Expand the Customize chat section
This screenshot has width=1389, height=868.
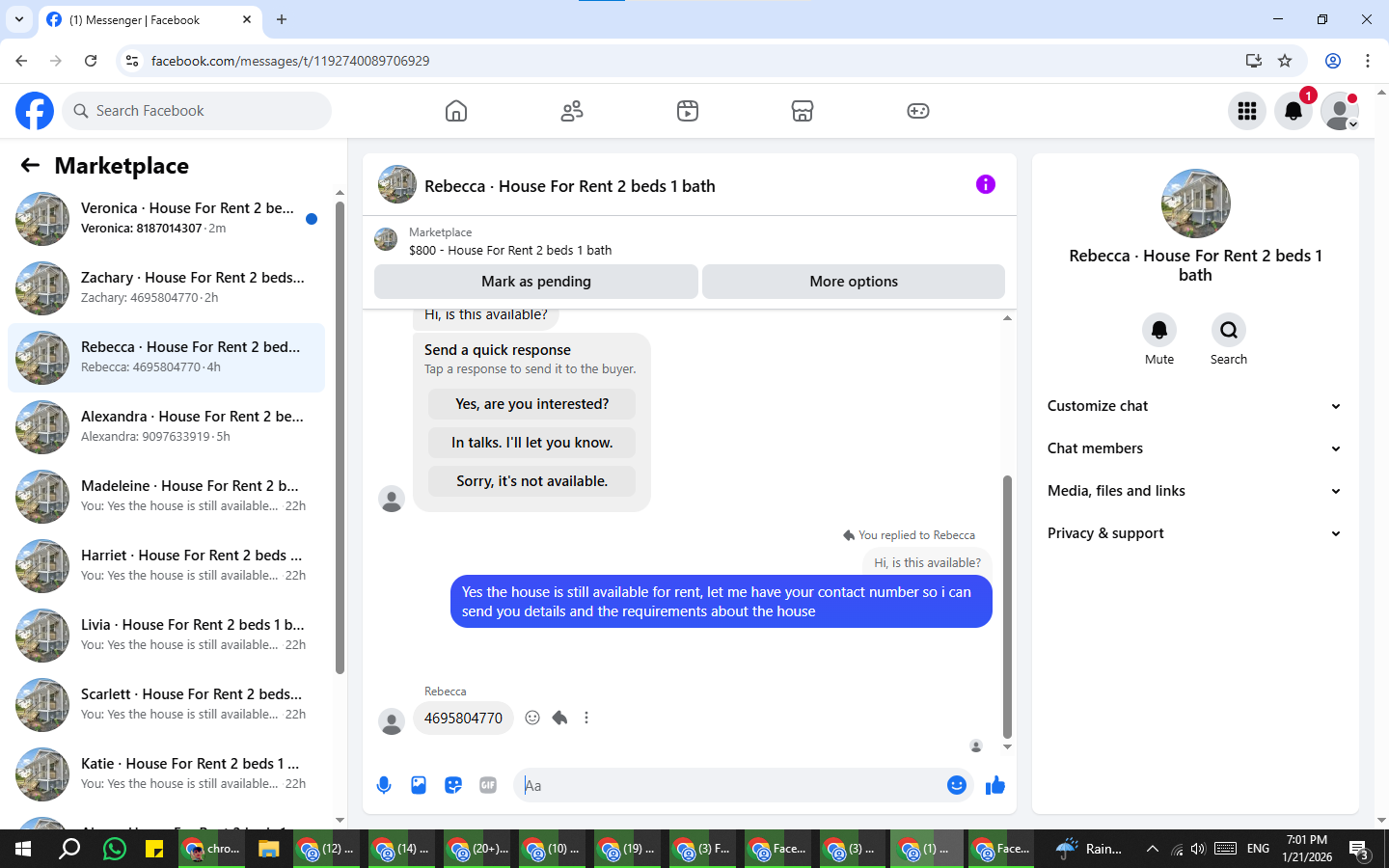(x=1194, y=406)
